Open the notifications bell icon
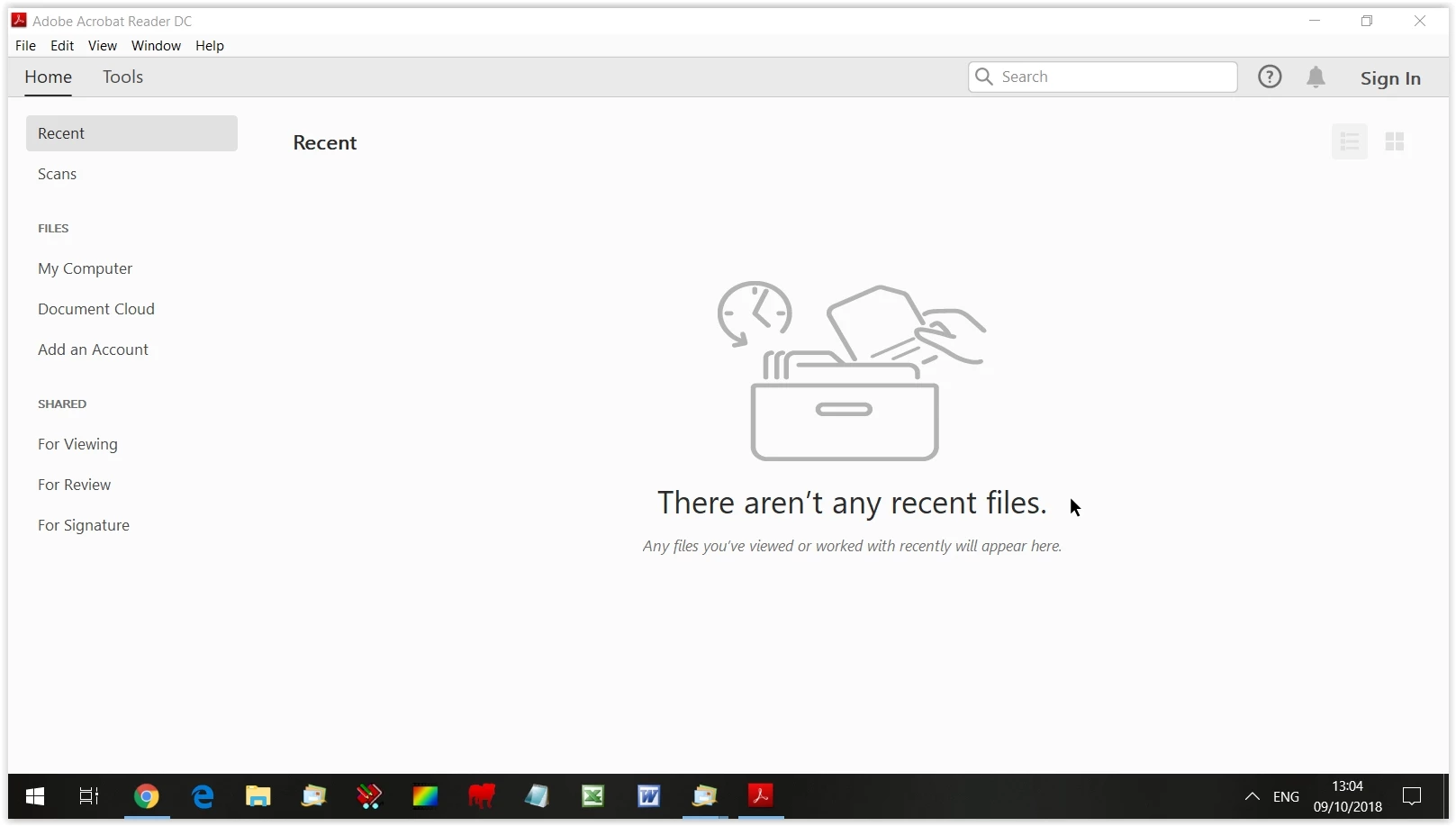Screen dimensions: 1456x826 click(1316, 77)
